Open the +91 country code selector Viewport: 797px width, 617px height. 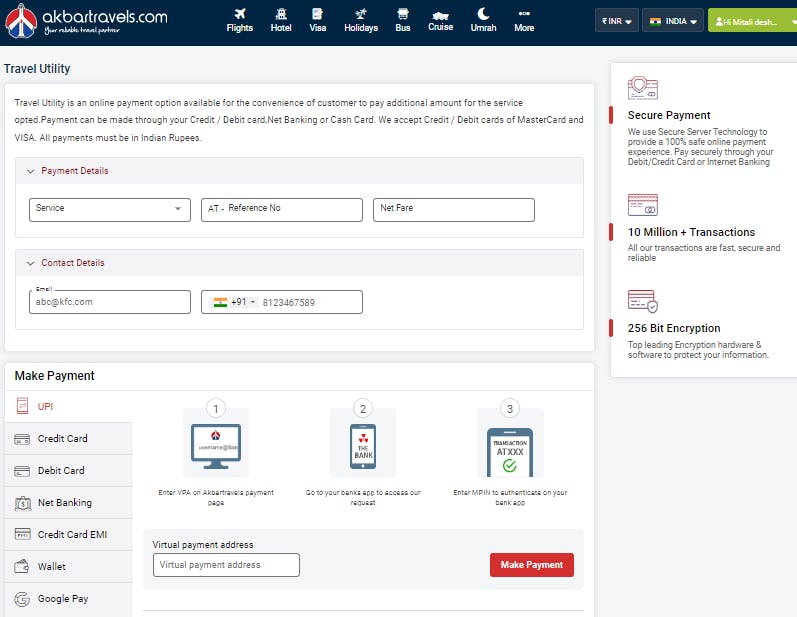[235, 302]
